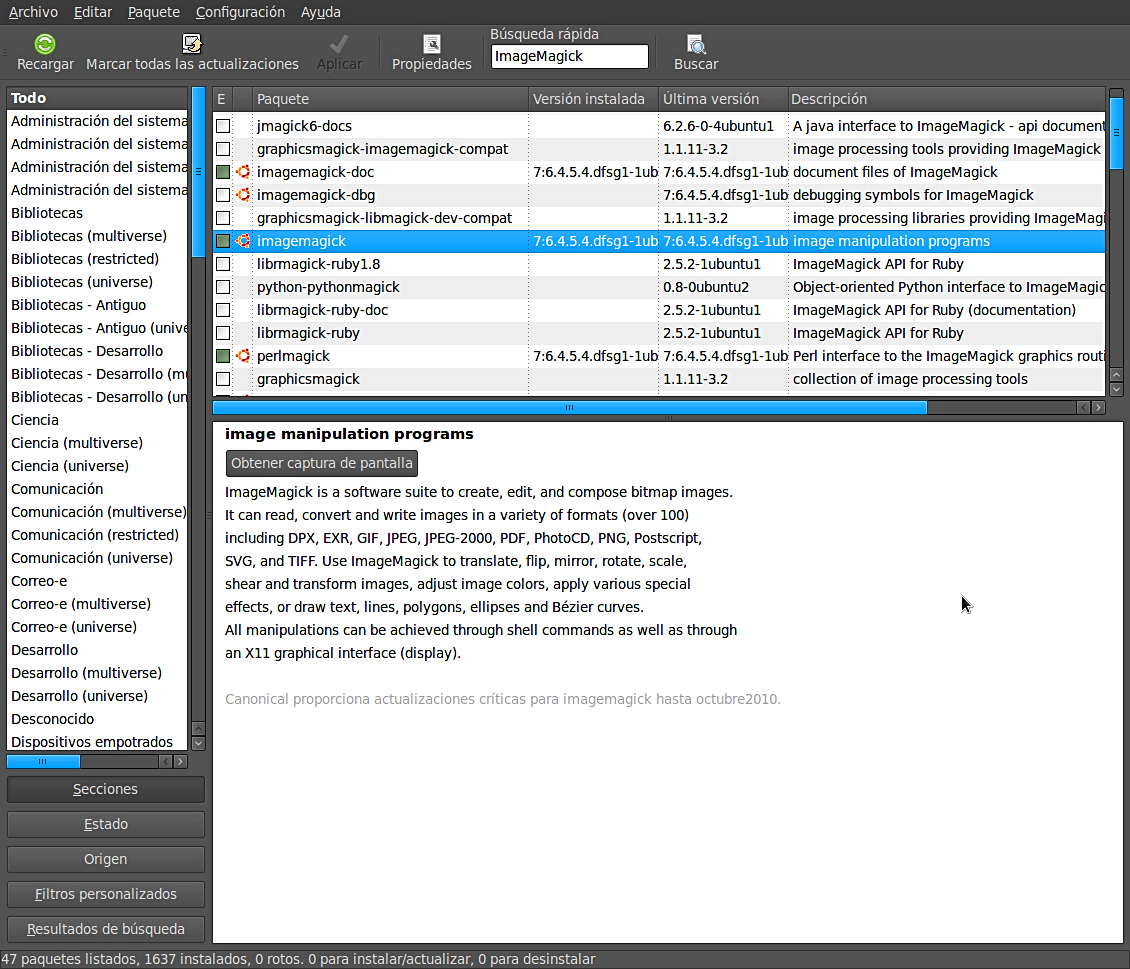Toggle checkbox for graphicsmagick-libmagick-dev-compat
This screenshot has width=1130, height=969.
(x=223, y=218)
